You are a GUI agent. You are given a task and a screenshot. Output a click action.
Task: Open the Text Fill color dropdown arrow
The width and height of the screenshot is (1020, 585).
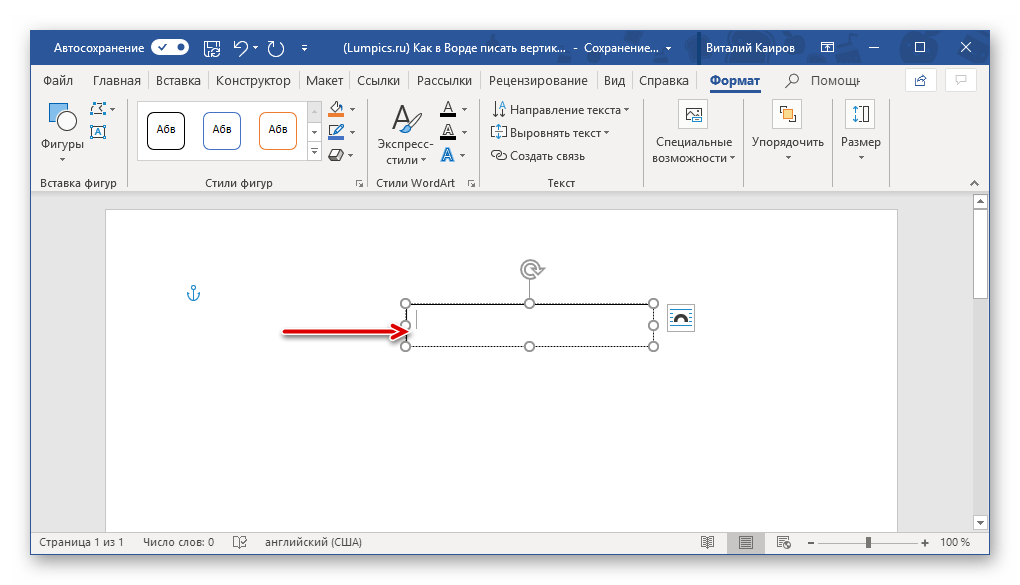point(464,109)
